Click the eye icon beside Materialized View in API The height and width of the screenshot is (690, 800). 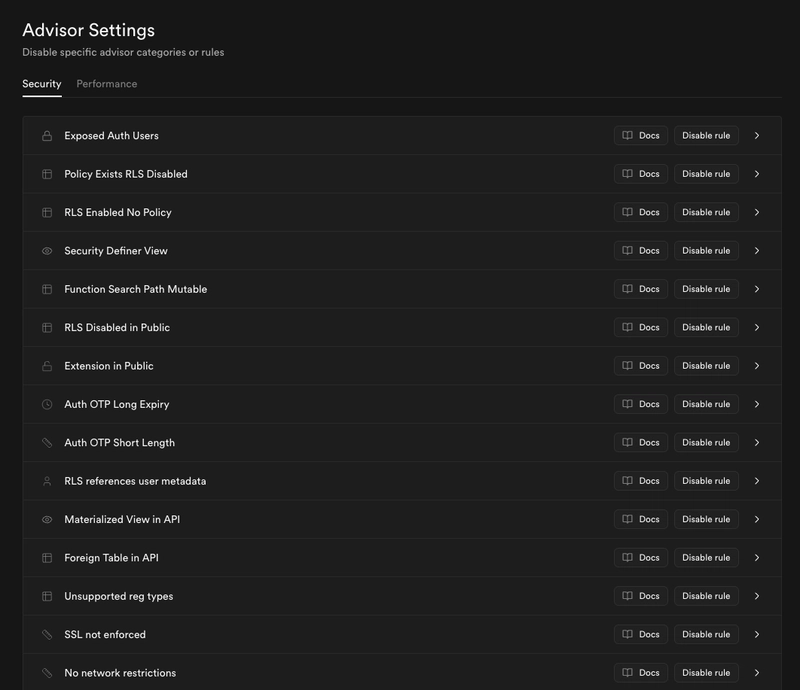click(x=47, y=520)
